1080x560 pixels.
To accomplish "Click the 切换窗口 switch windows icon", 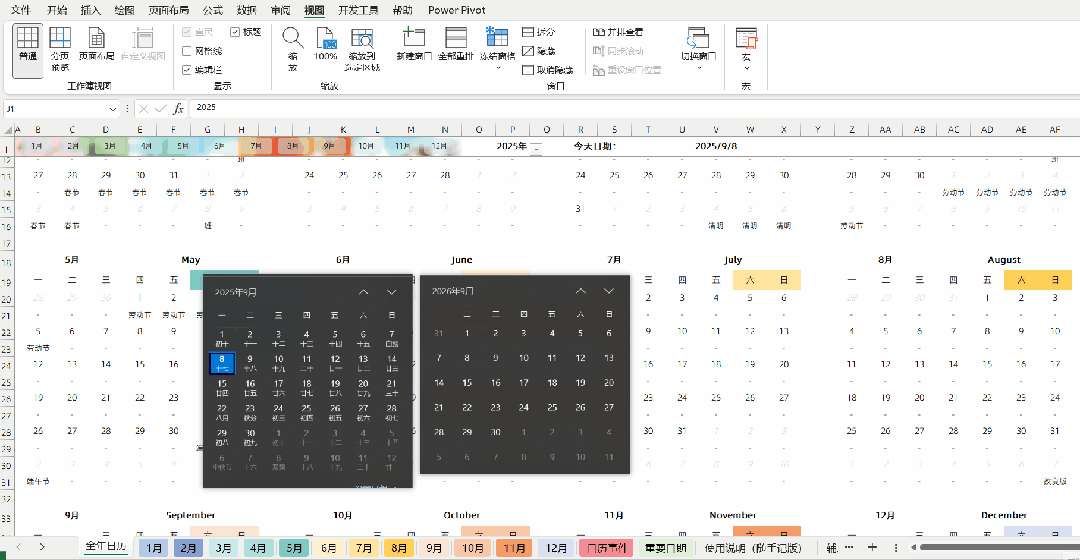I will (x=698, y=37).
